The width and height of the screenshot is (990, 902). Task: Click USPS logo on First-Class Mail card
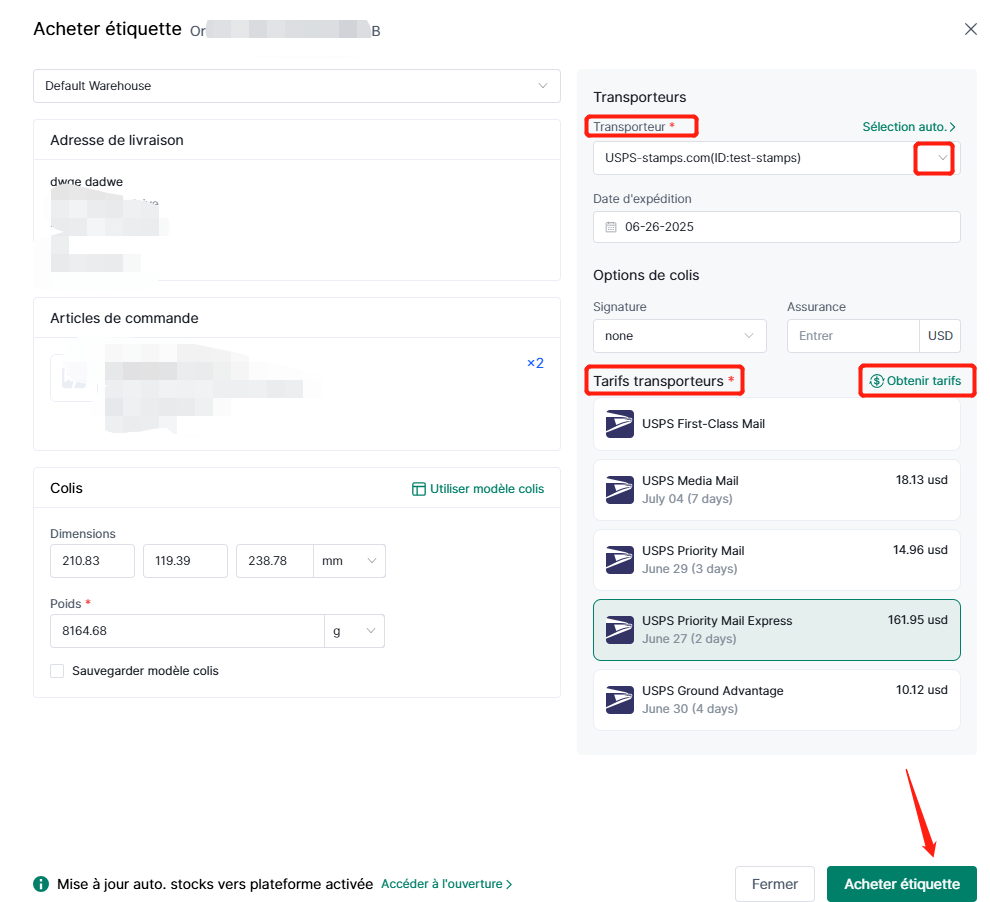pos(619,424)
